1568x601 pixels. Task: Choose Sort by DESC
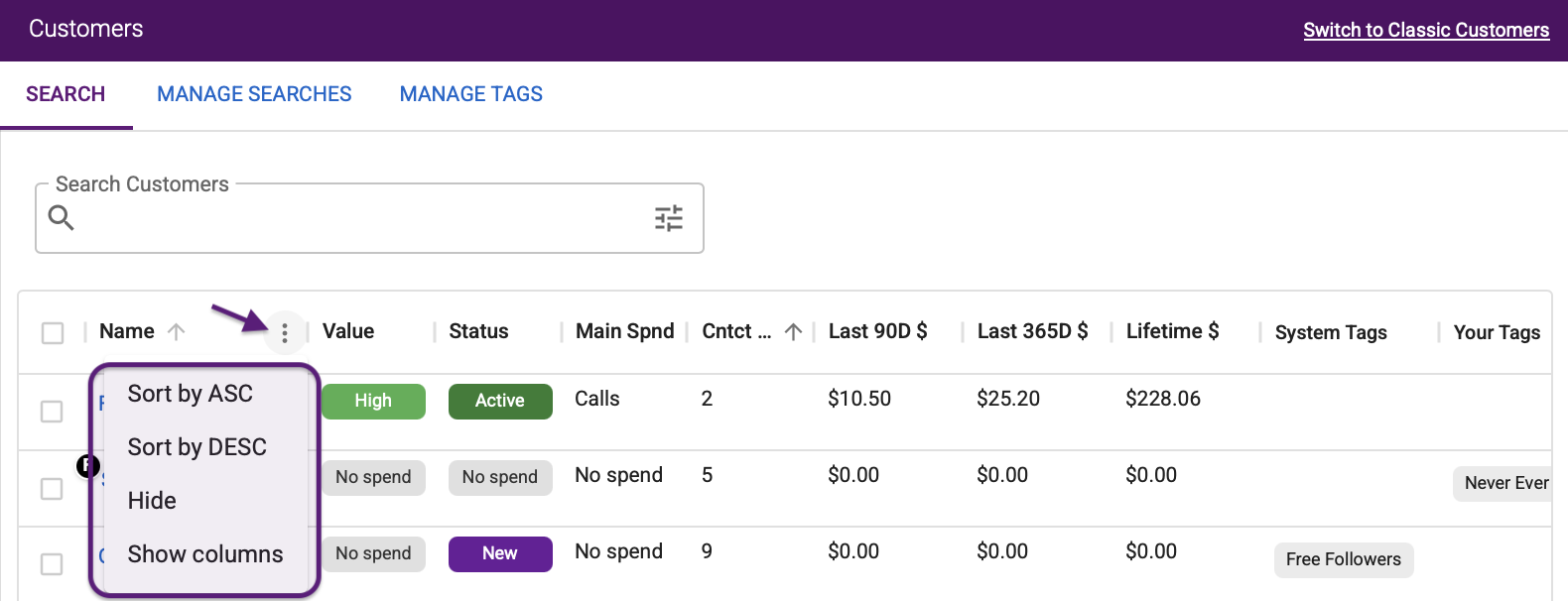[x=197, y=447]
